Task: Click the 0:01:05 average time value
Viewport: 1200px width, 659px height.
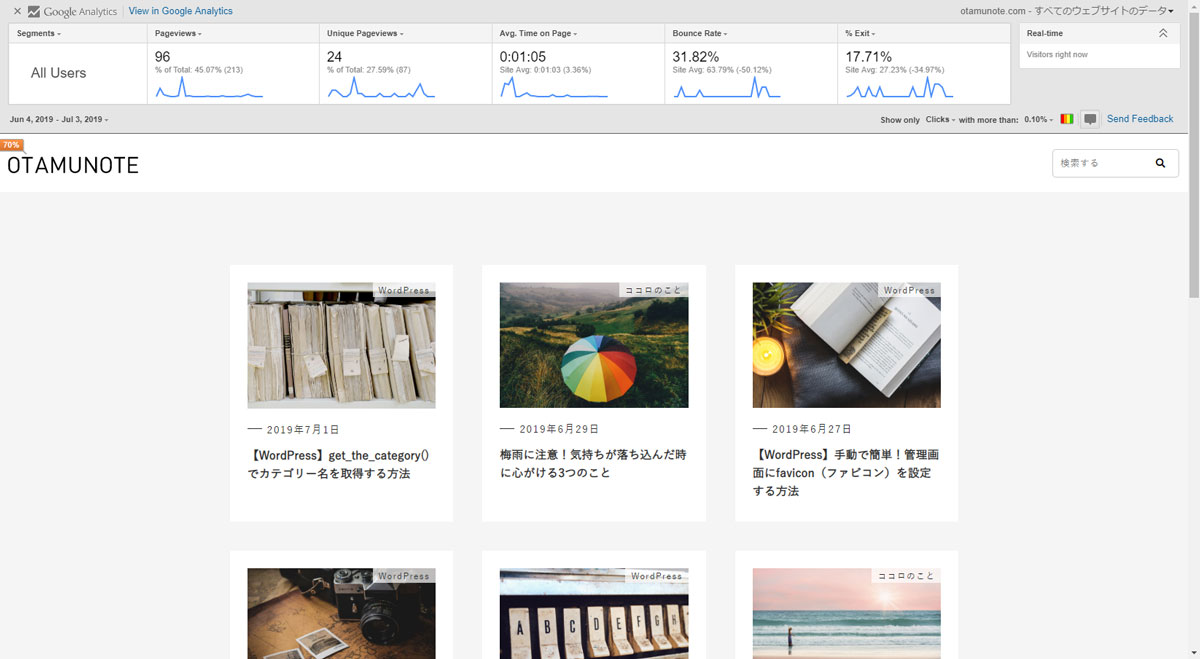Action: coord(522,57)
